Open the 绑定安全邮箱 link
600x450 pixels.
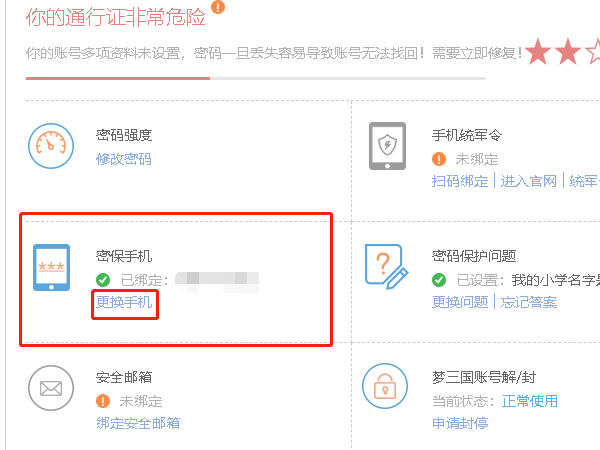pyautogui.click(x=138, y=423)
